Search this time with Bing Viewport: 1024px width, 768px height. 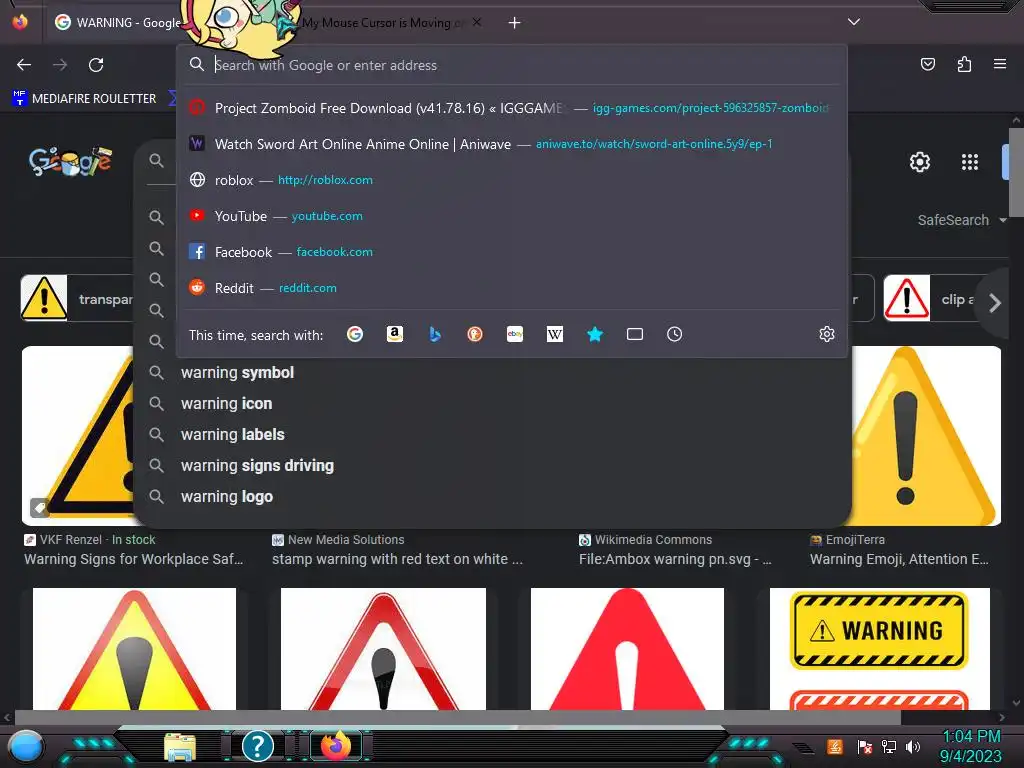[435, 334]
